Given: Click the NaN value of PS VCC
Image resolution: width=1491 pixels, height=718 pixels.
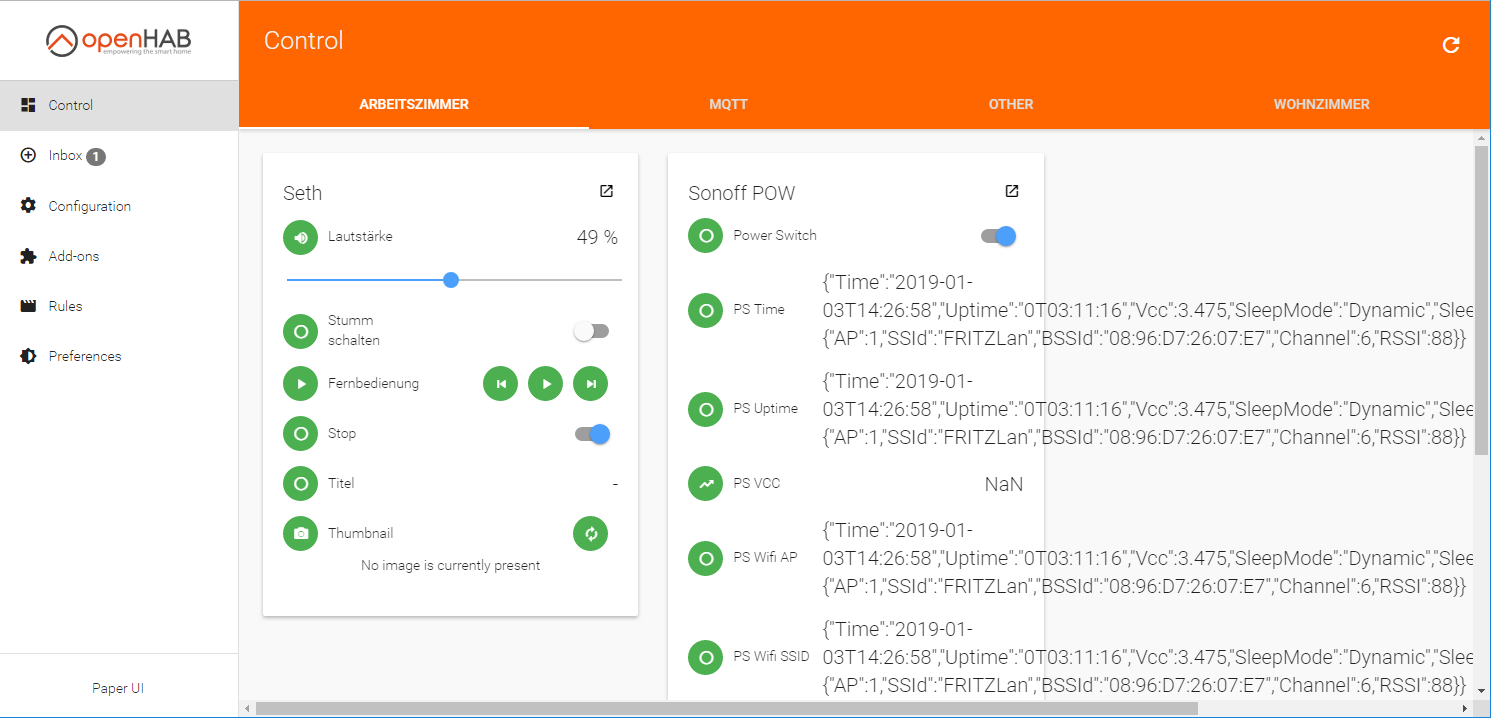Looking at the screenshot, I should [1004, 484].
